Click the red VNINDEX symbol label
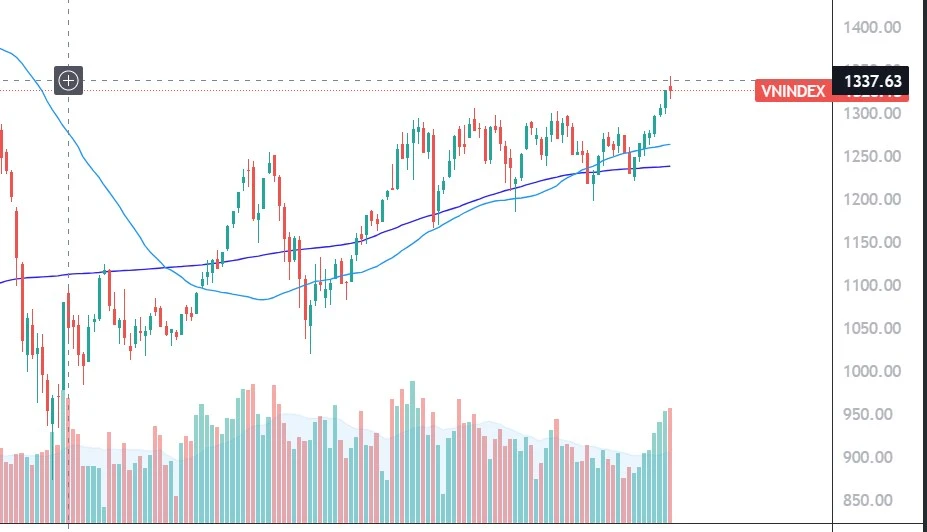The height and width of the screenshot is (532, 927). pos(792,91)
